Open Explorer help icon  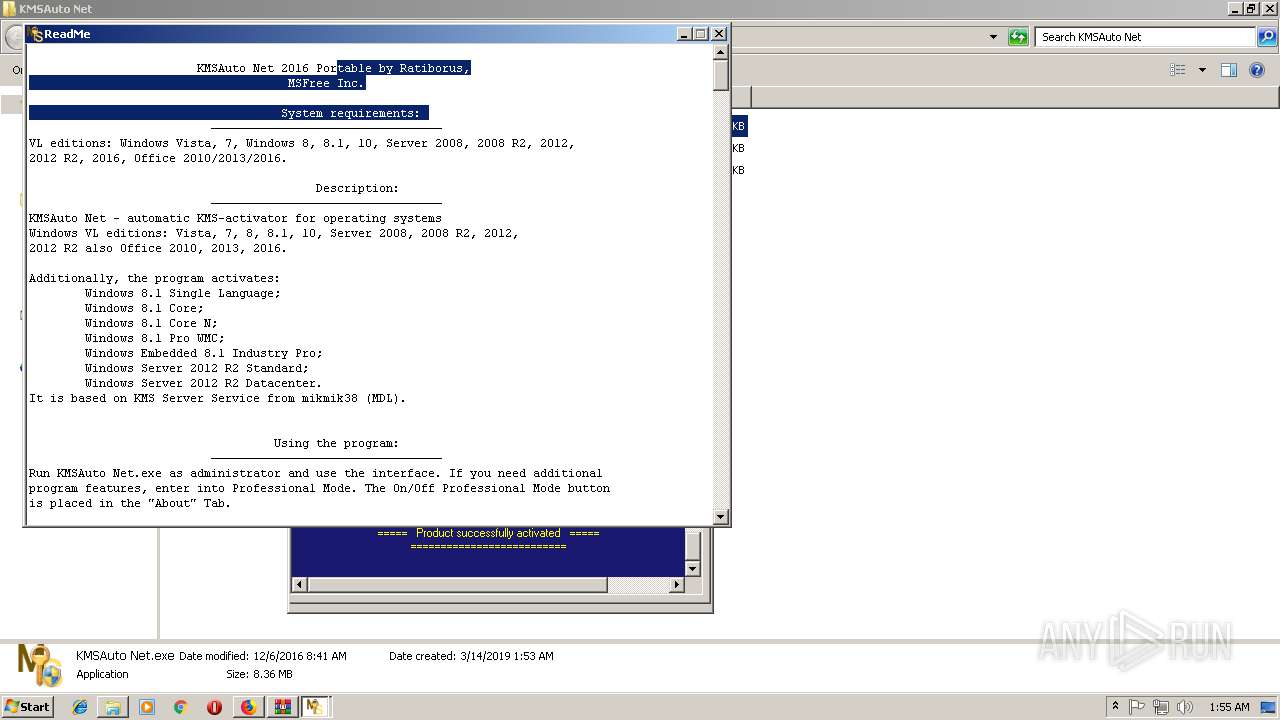pyautogui.click(x=1258, y=70)
